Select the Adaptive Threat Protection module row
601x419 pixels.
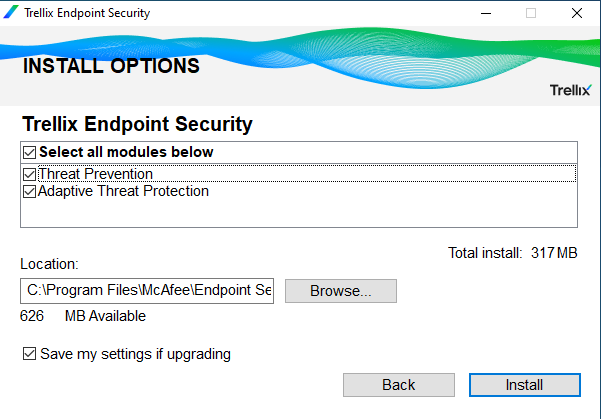(299, 191)
